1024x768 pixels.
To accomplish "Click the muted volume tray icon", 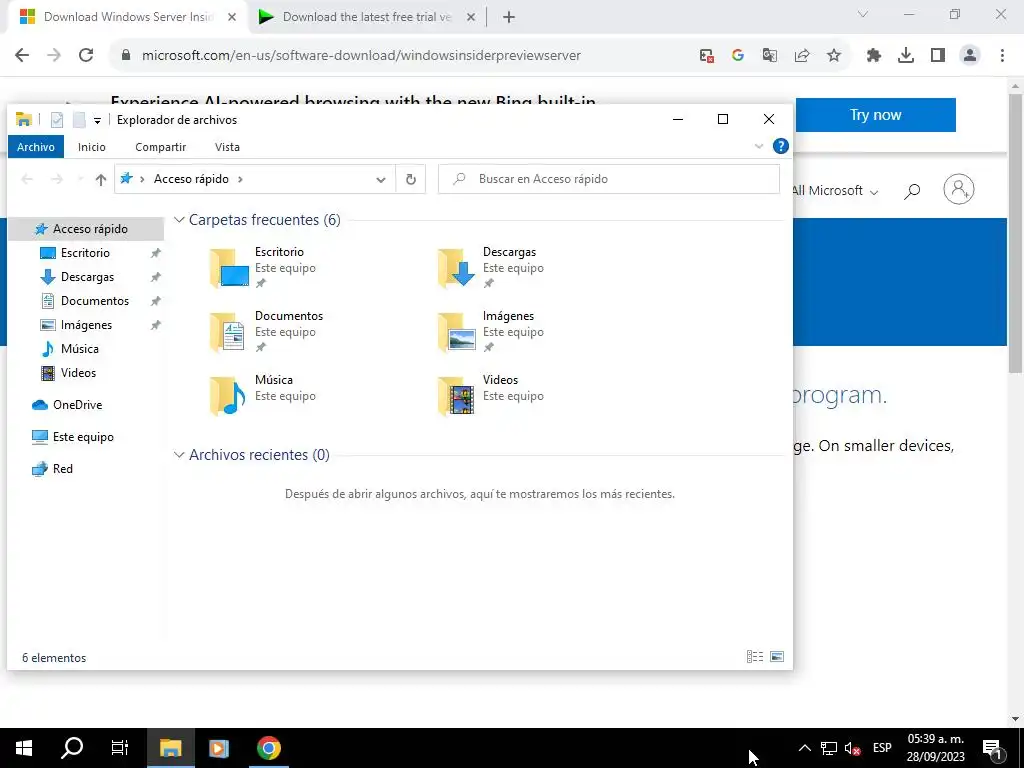I will [852, 748].
